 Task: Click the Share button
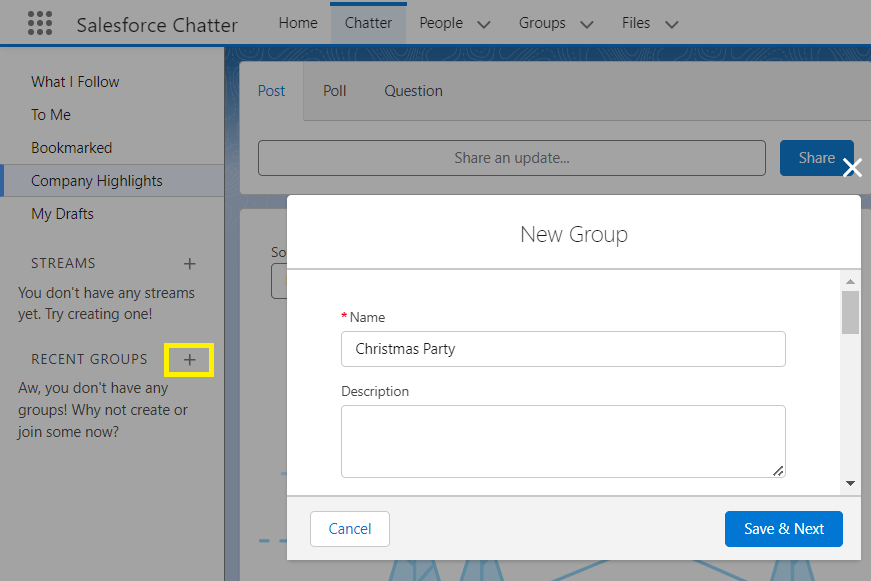point(817,158)
